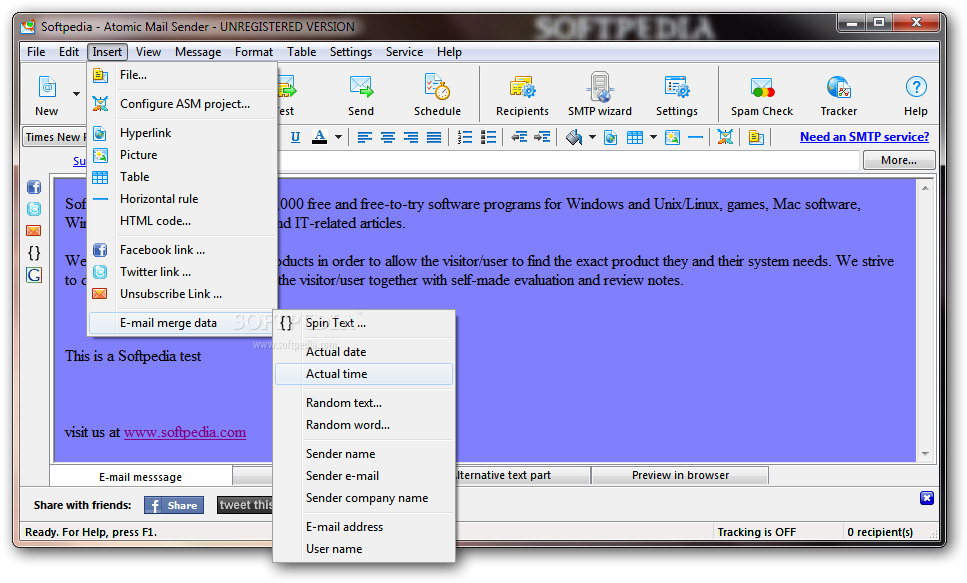Choose Unsubscribe Link ... menu item
The width and height of the screenshot is (967, 583).
[183, 294]
